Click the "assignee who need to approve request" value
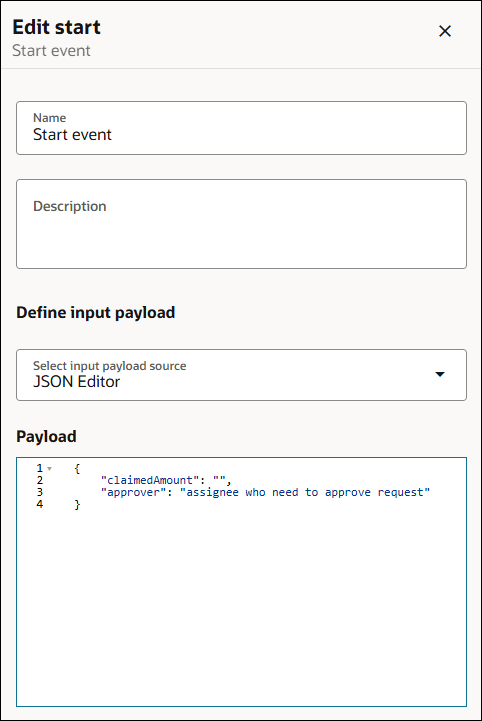 [x=305, y=492]
